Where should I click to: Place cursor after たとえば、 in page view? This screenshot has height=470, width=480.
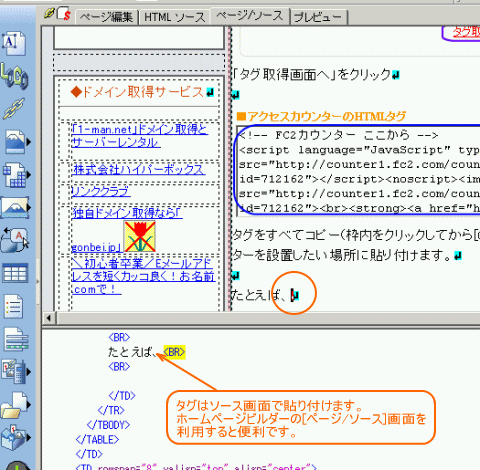click(x=292, y=295)
